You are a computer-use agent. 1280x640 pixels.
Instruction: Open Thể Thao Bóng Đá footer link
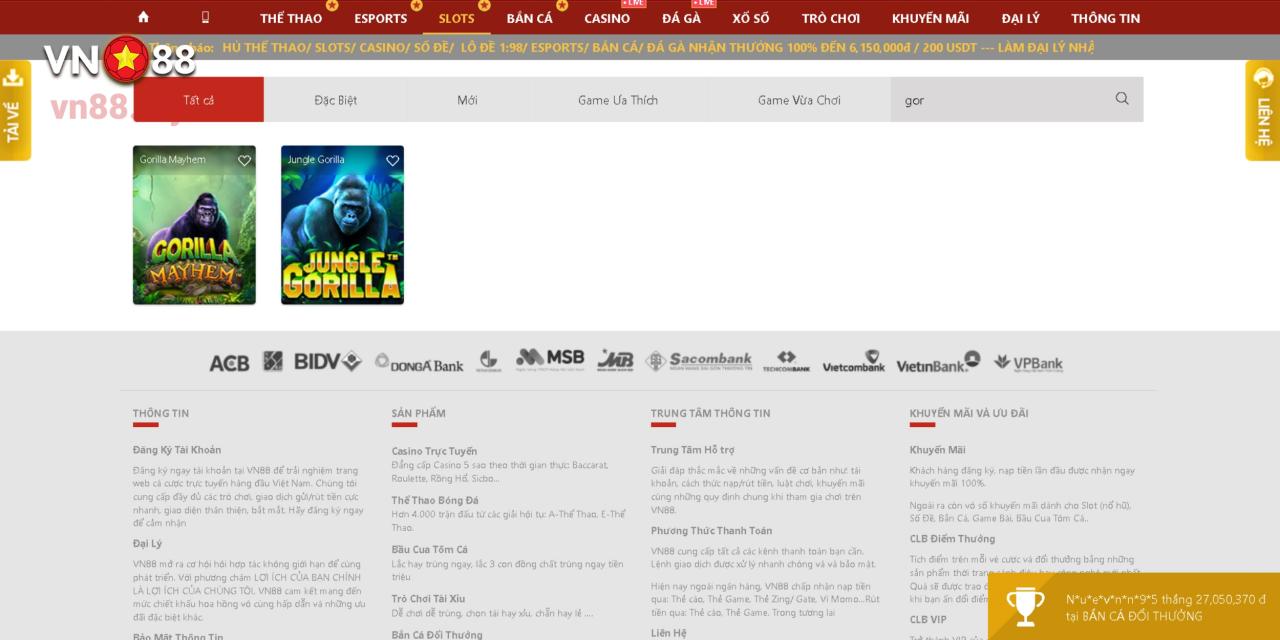point(435,500)
